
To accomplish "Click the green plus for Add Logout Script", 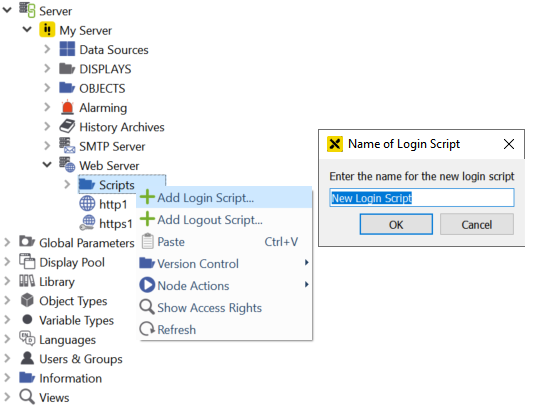I will pos(147,219).
